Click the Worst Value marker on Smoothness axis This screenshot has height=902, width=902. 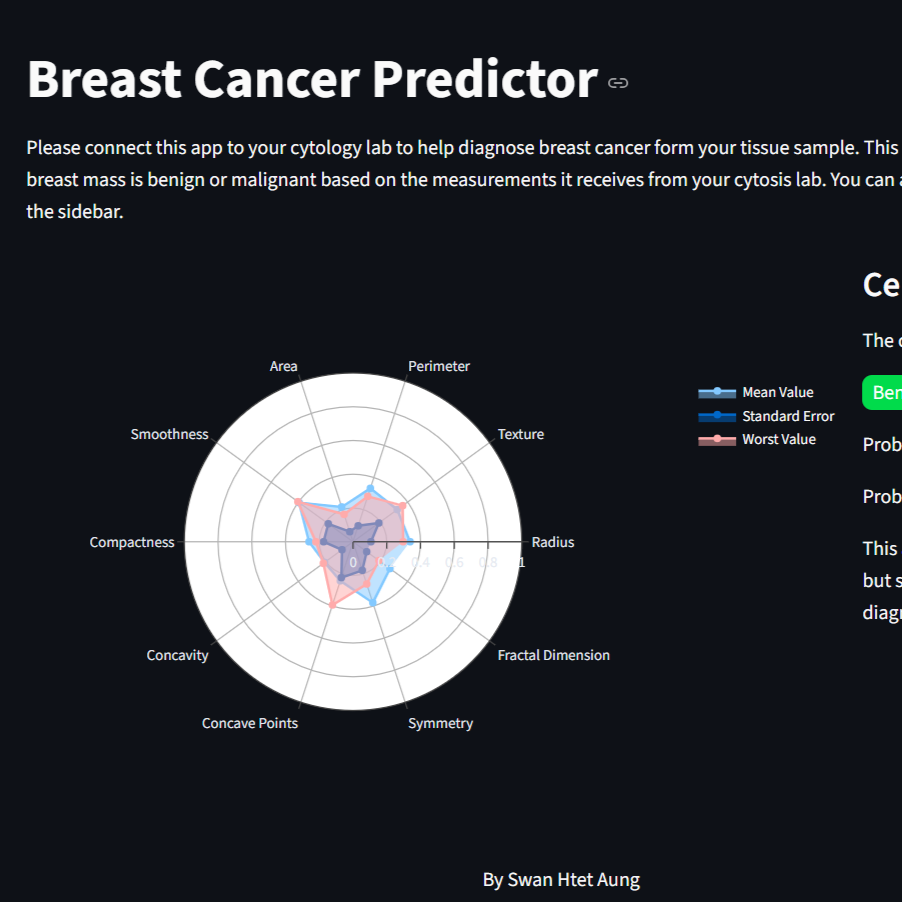pos(298,502)
